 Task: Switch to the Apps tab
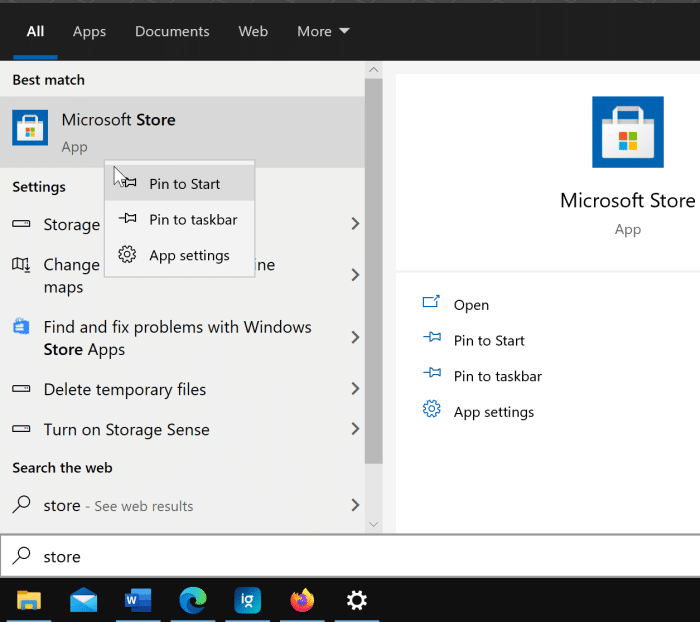89,31
